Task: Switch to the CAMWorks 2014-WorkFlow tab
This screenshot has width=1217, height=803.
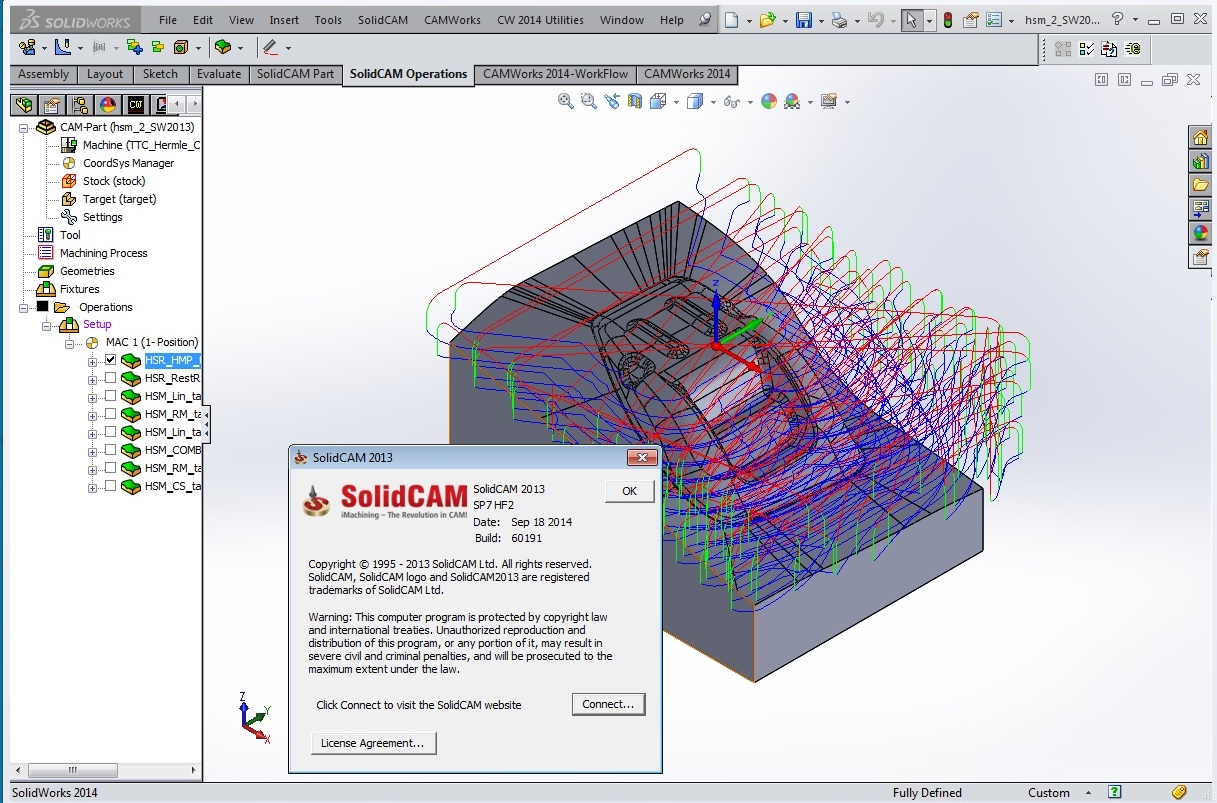Action: (555, 74)
